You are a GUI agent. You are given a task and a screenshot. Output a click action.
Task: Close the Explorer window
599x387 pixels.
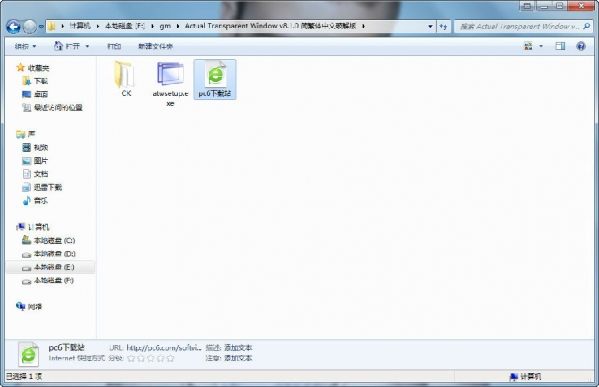coord(581,5)
